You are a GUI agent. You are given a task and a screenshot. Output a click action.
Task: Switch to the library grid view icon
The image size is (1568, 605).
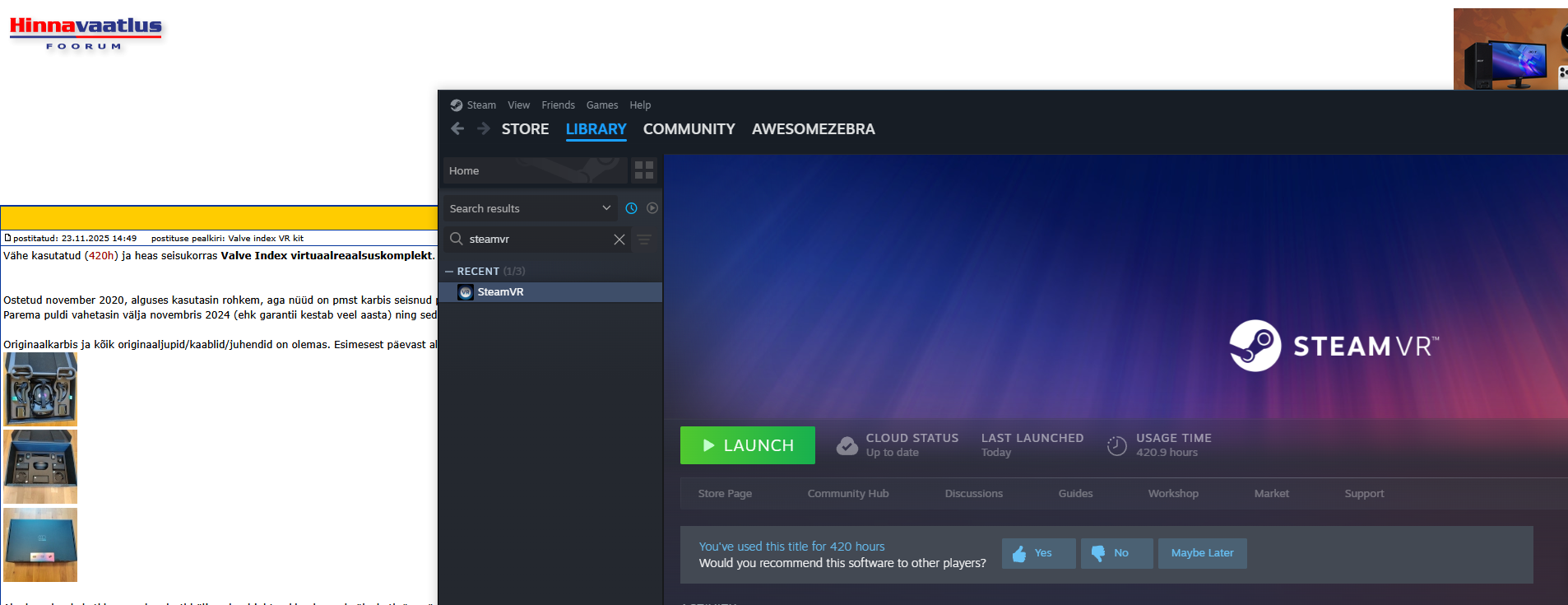(x=644, y=170)
